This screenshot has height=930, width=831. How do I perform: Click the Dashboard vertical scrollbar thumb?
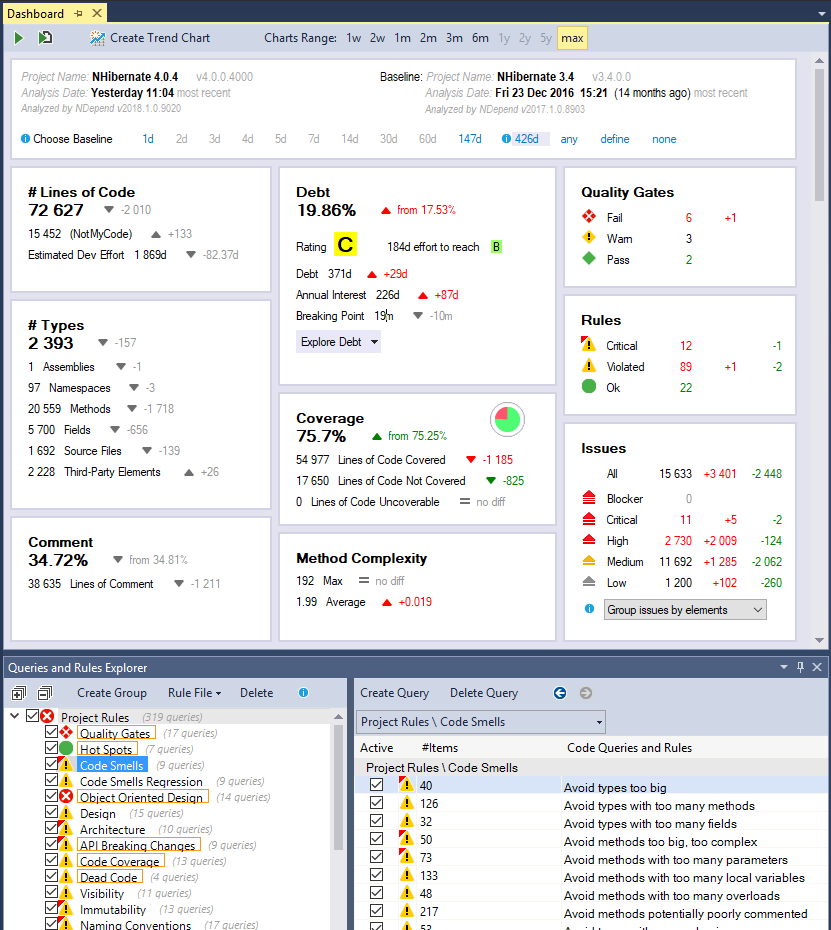coord(819,135)
